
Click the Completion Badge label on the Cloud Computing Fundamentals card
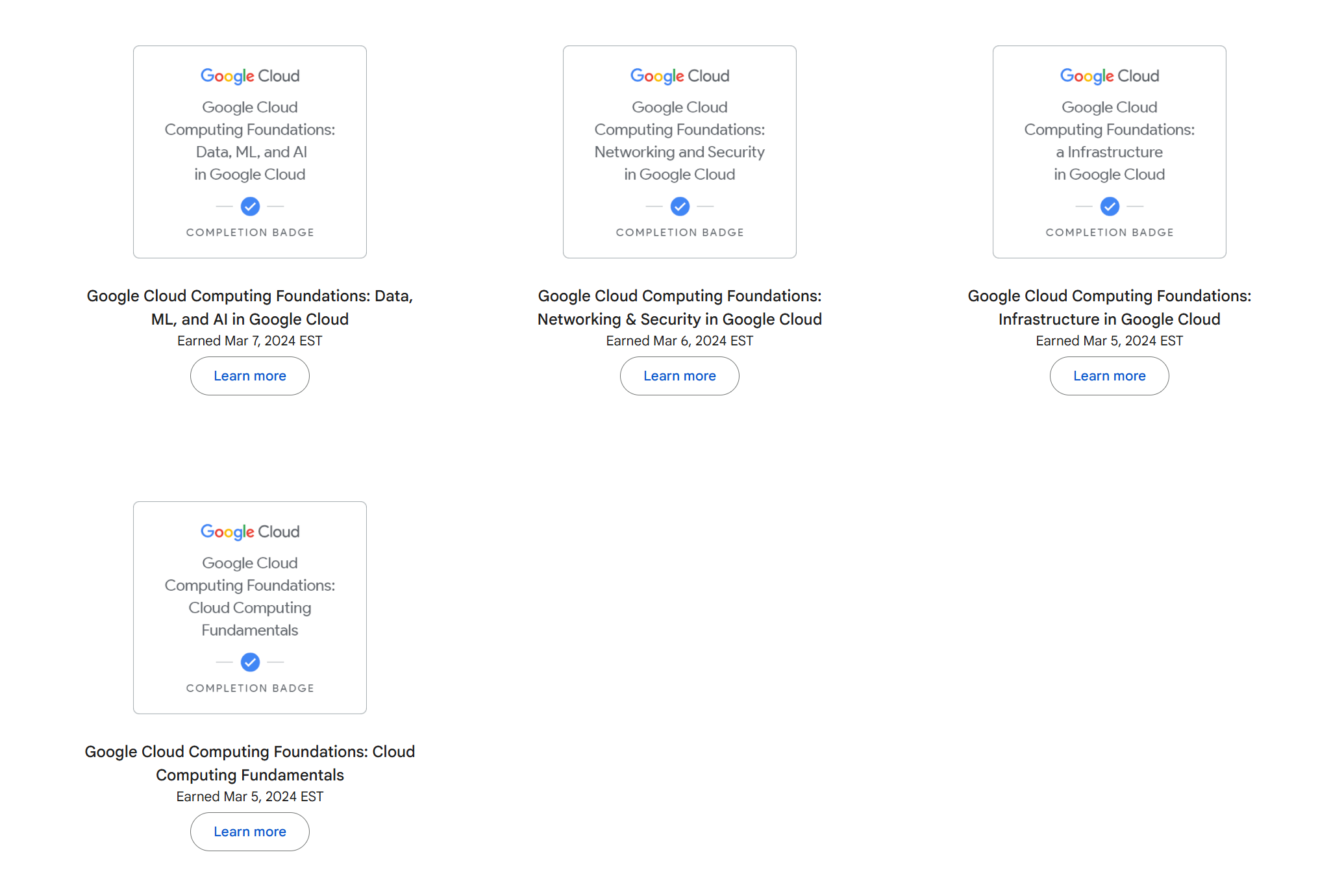(x=250, y=688)
